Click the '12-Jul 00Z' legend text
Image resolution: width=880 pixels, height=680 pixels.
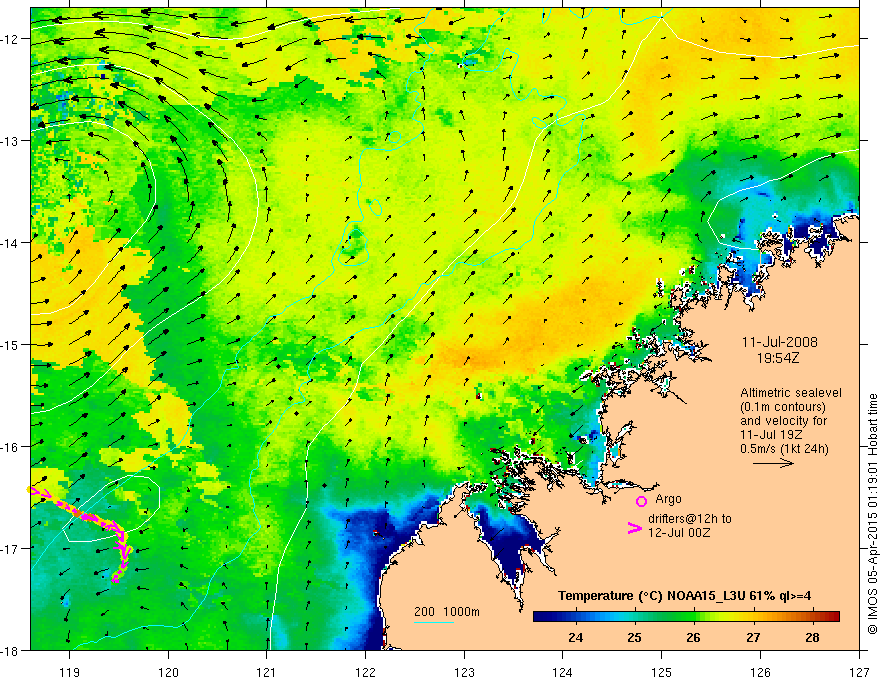[679, 532]
